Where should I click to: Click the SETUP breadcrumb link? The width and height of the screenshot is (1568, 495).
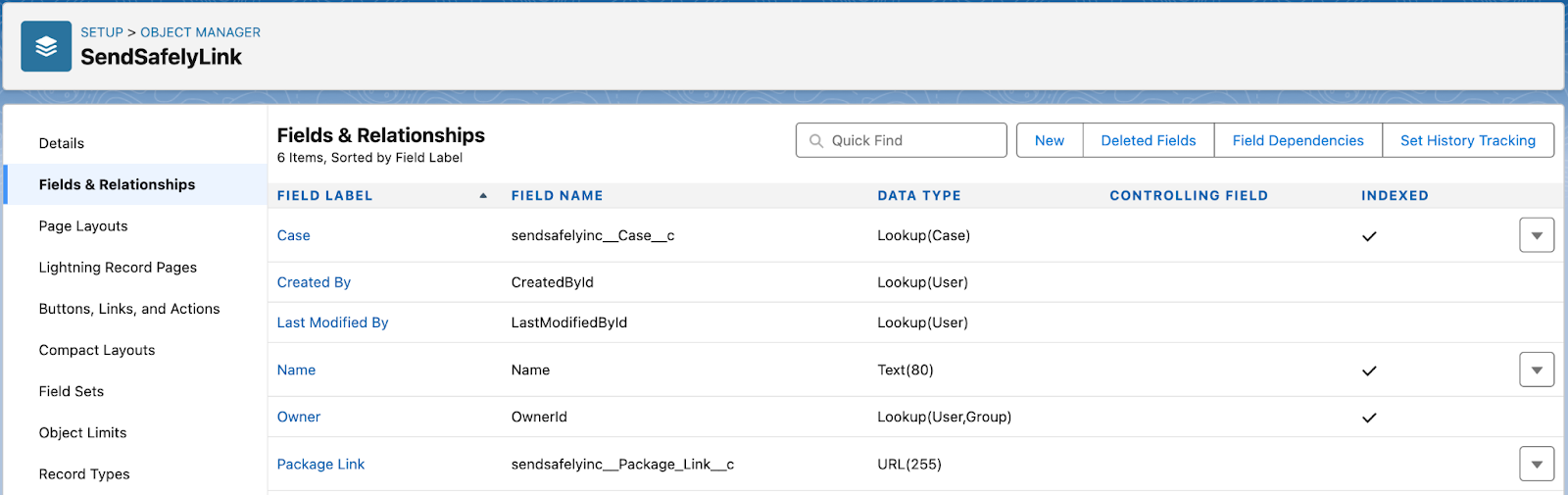[x=102, y=32]
